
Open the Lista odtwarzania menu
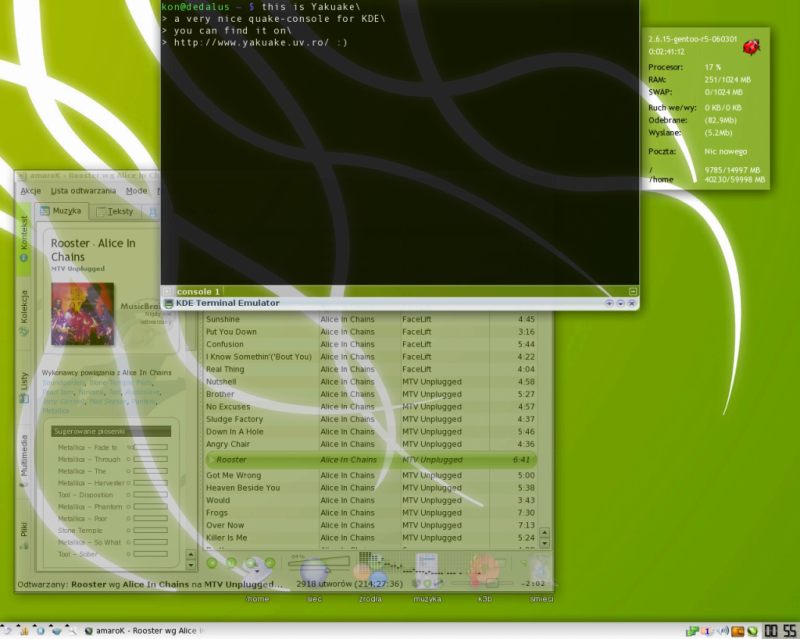(x=83, y=191)
